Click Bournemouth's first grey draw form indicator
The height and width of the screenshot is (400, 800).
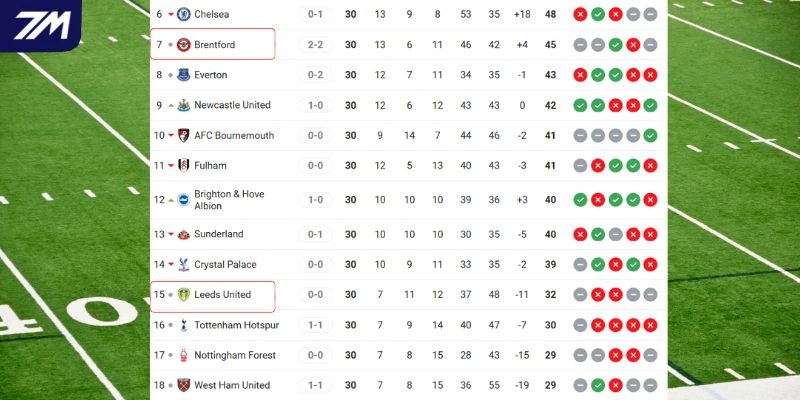(x=580, y=135)
